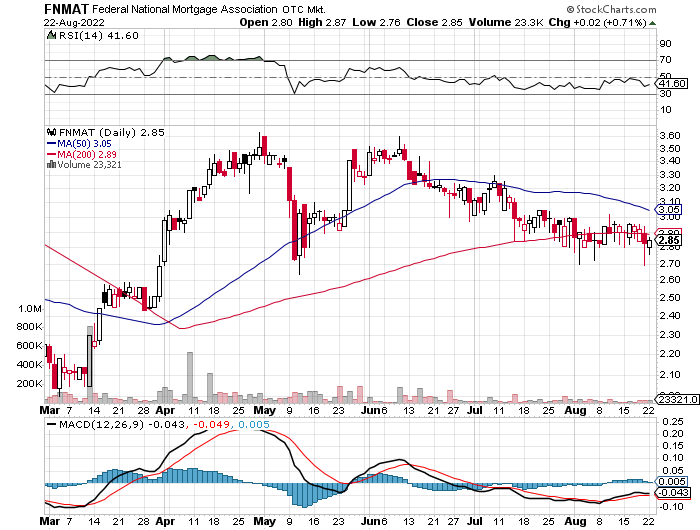Click the 2.85 last price tag
Viewport: 700px width, 530px height.
click(668, 241)
